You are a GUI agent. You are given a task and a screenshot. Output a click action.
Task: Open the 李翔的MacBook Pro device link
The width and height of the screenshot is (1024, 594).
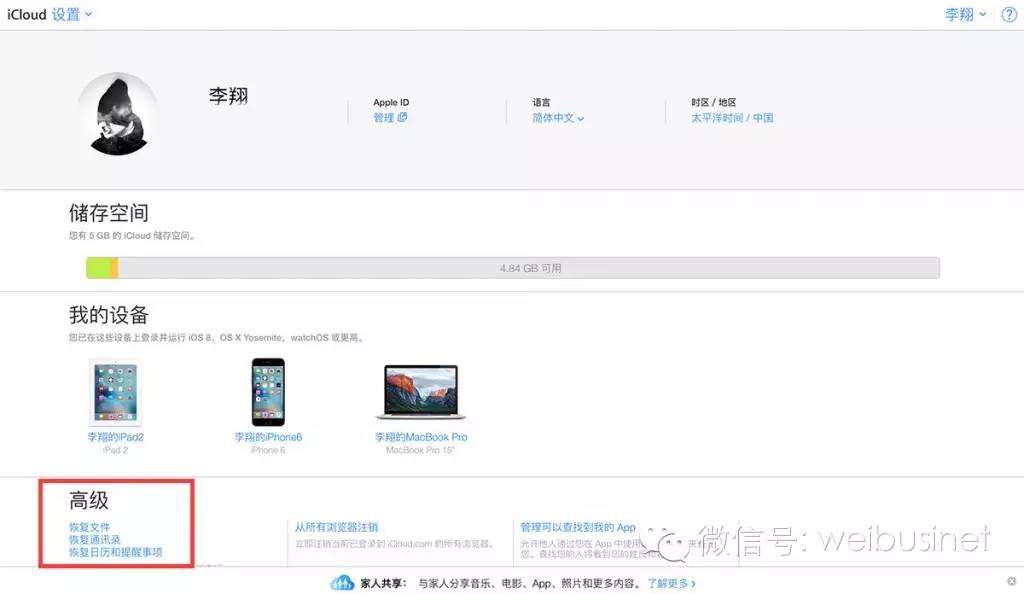point(421,437)
